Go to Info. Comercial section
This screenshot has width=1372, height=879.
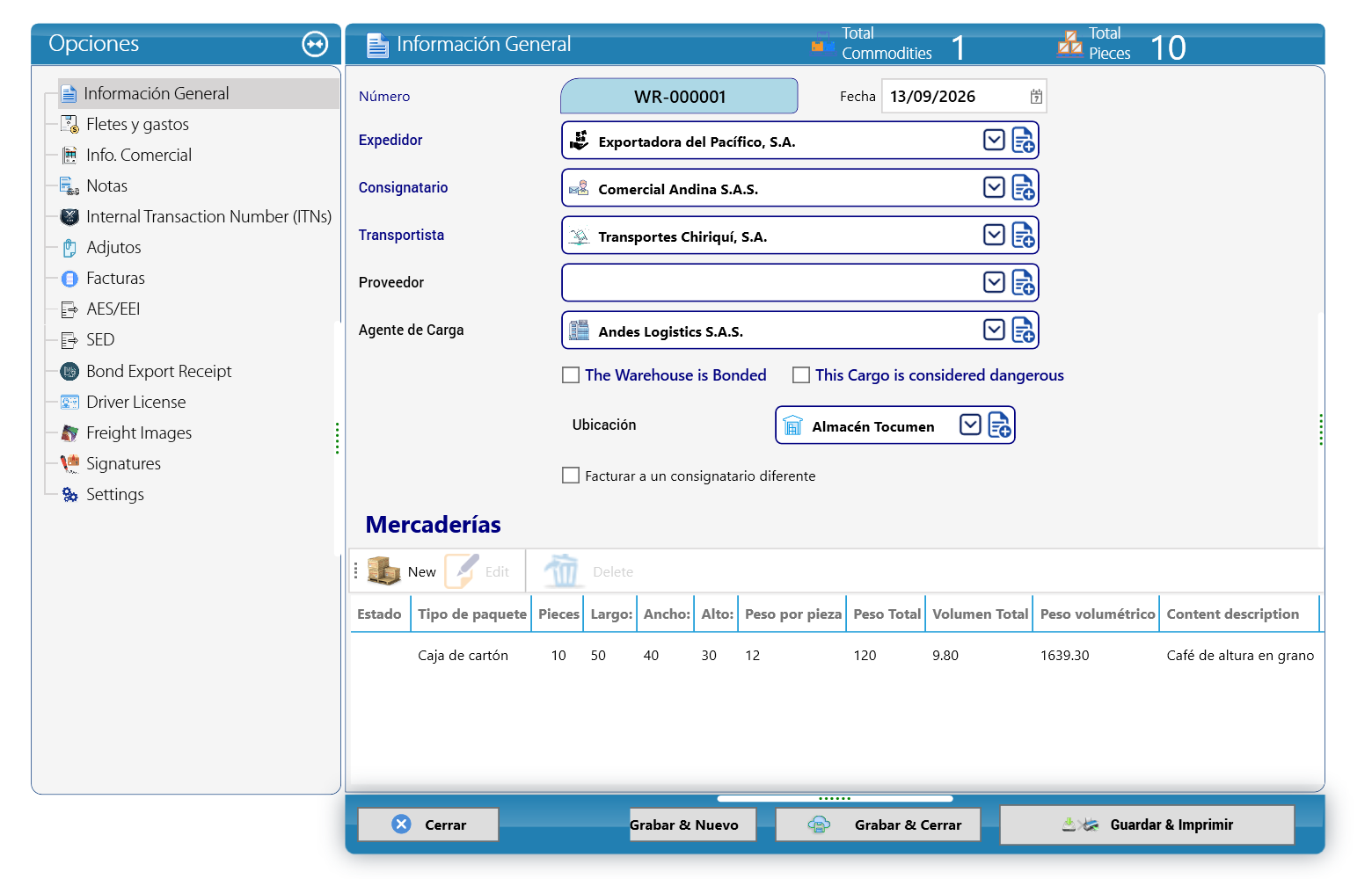(126, 156)
